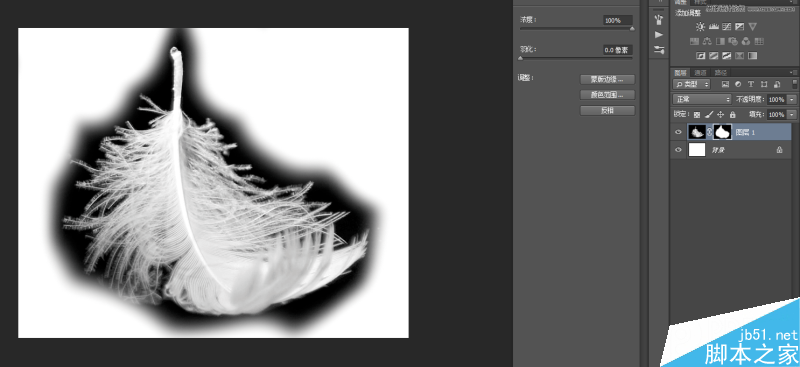
Task: Switch to the 样式 Styles tab
Action: tap(700, 3)
